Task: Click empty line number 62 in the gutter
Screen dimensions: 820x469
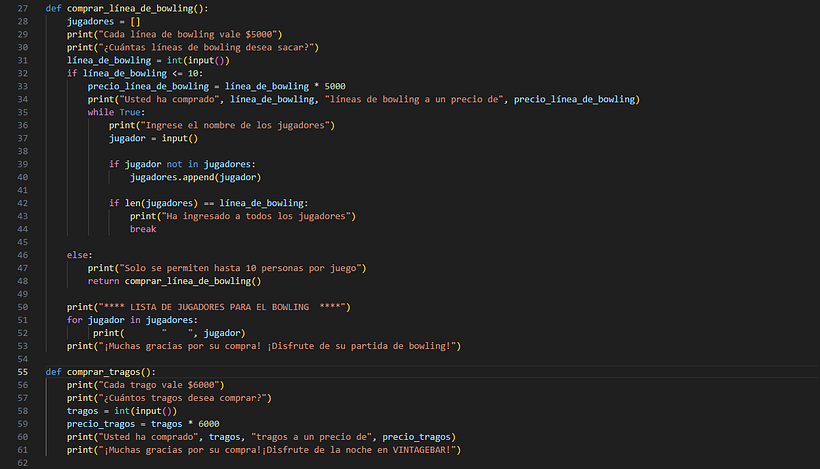Action: [x=21, y=462]
